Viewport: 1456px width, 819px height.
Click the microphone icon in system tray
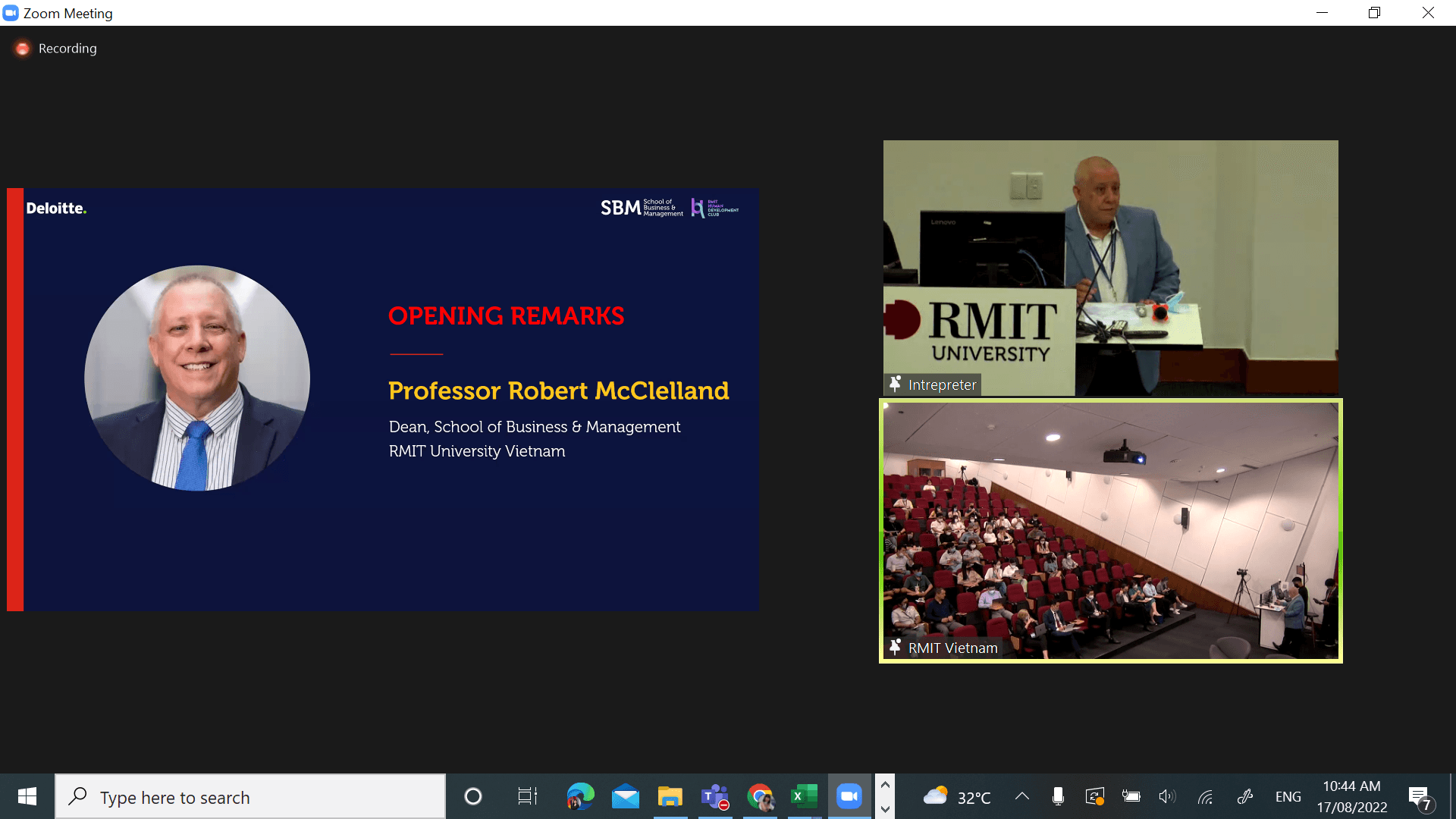click(x=1058, y=796)
